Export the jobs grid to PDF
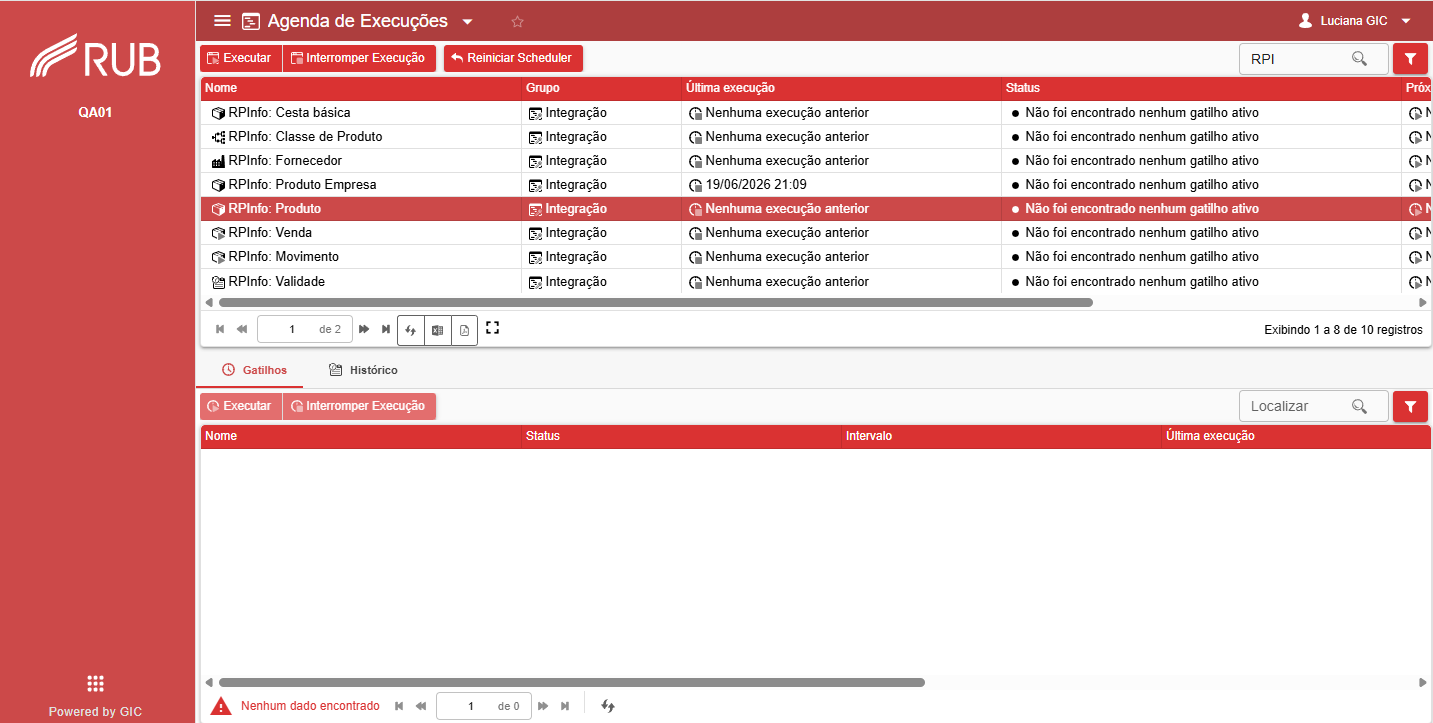 click(x=464, y=330)
